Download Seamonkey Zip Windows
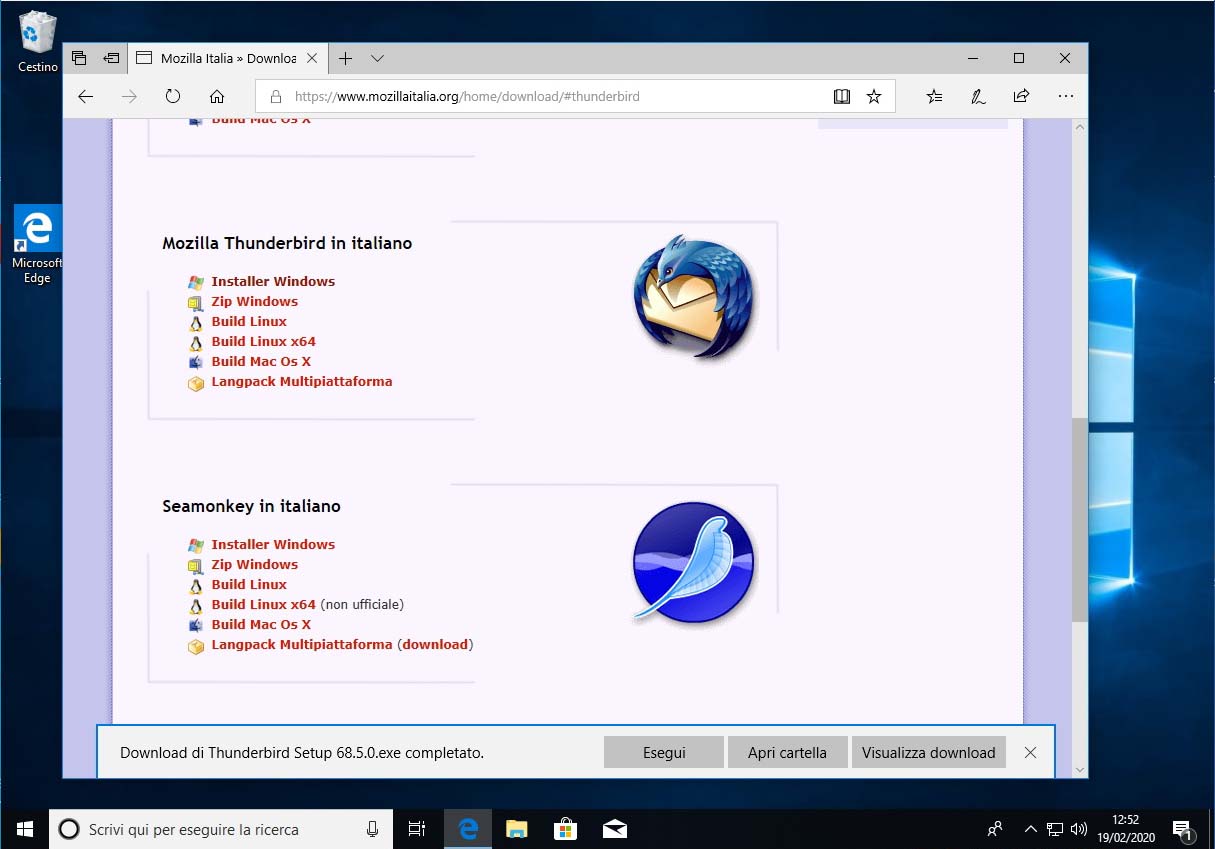The height and width of the screenshot is (849, 1215). pos(254,564)
